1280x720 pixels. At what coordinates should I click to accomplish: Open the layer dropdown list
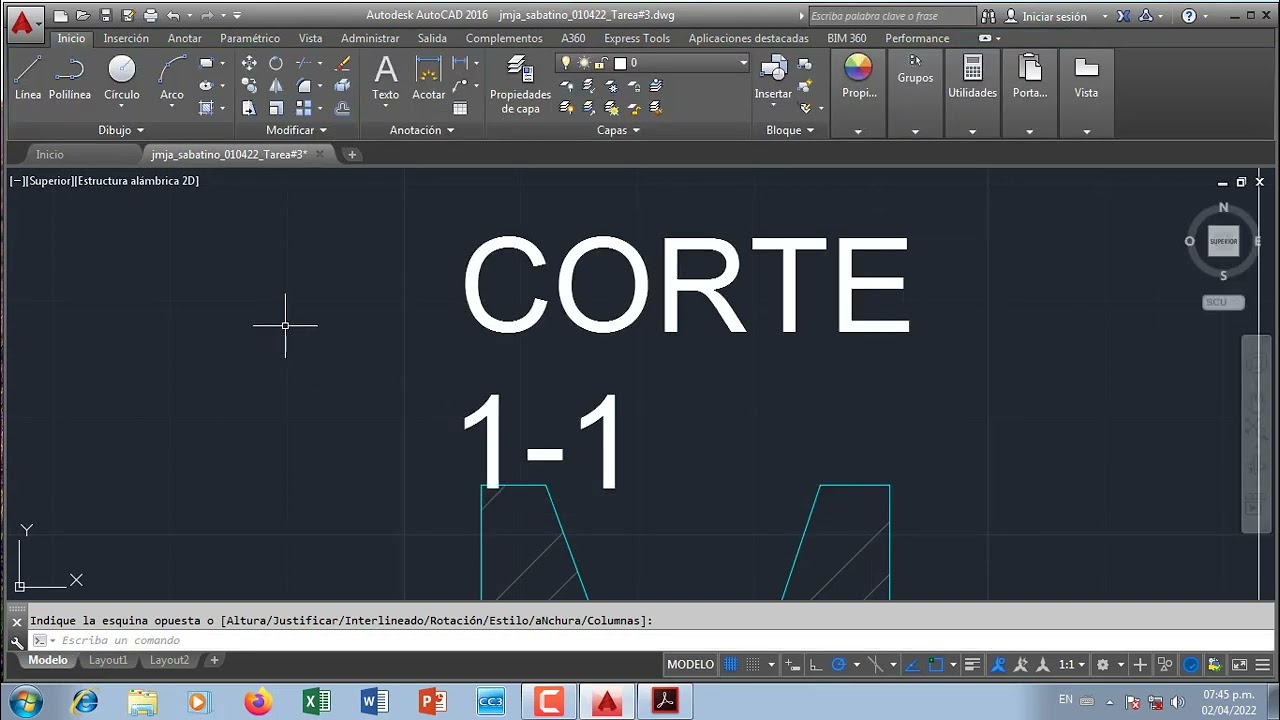click(x=743, y=63)
